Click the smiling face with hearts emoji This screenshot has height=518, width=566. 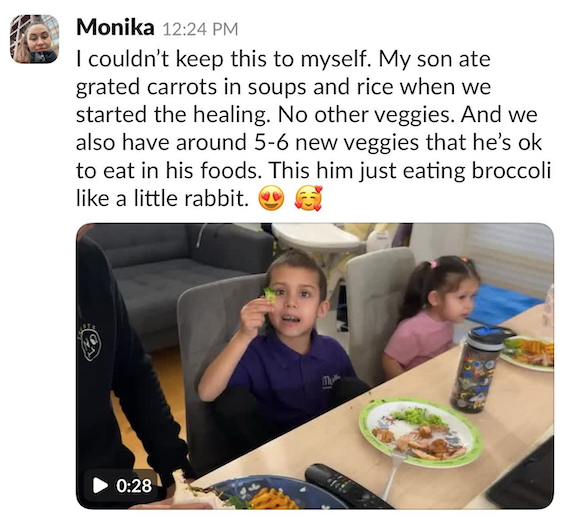coord(308,199)
